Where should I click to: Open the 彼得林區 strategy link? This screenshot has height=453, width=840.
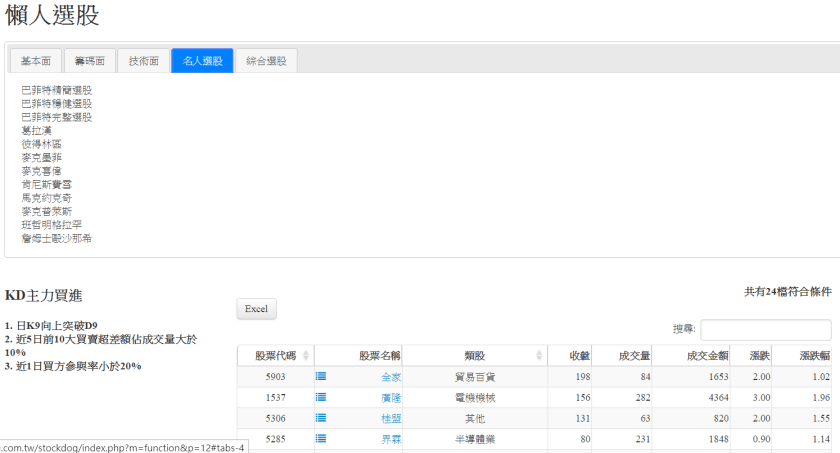coord(41,144)
